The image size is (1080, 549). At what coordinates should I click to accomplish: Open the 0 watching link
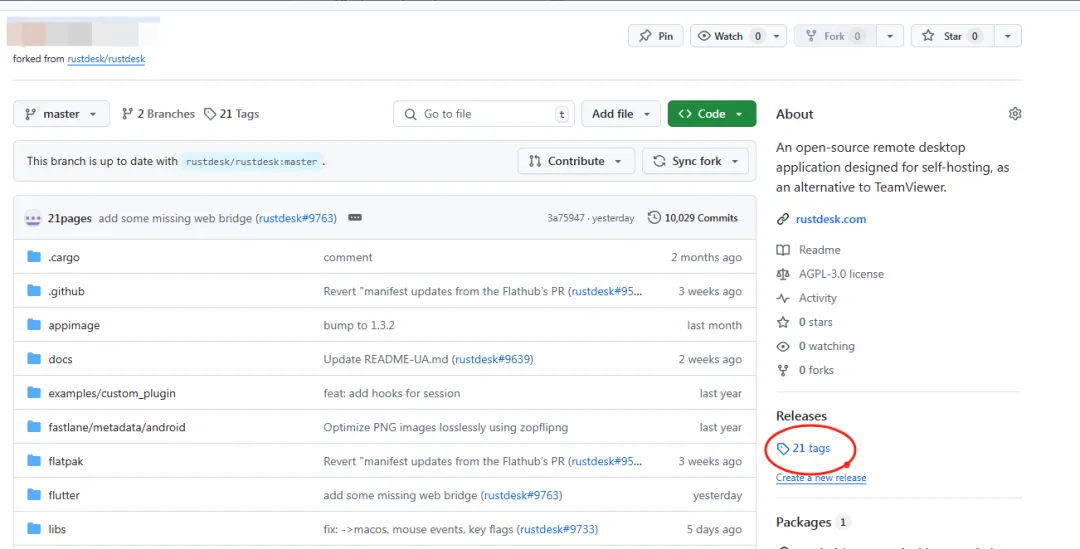[827, 346]
